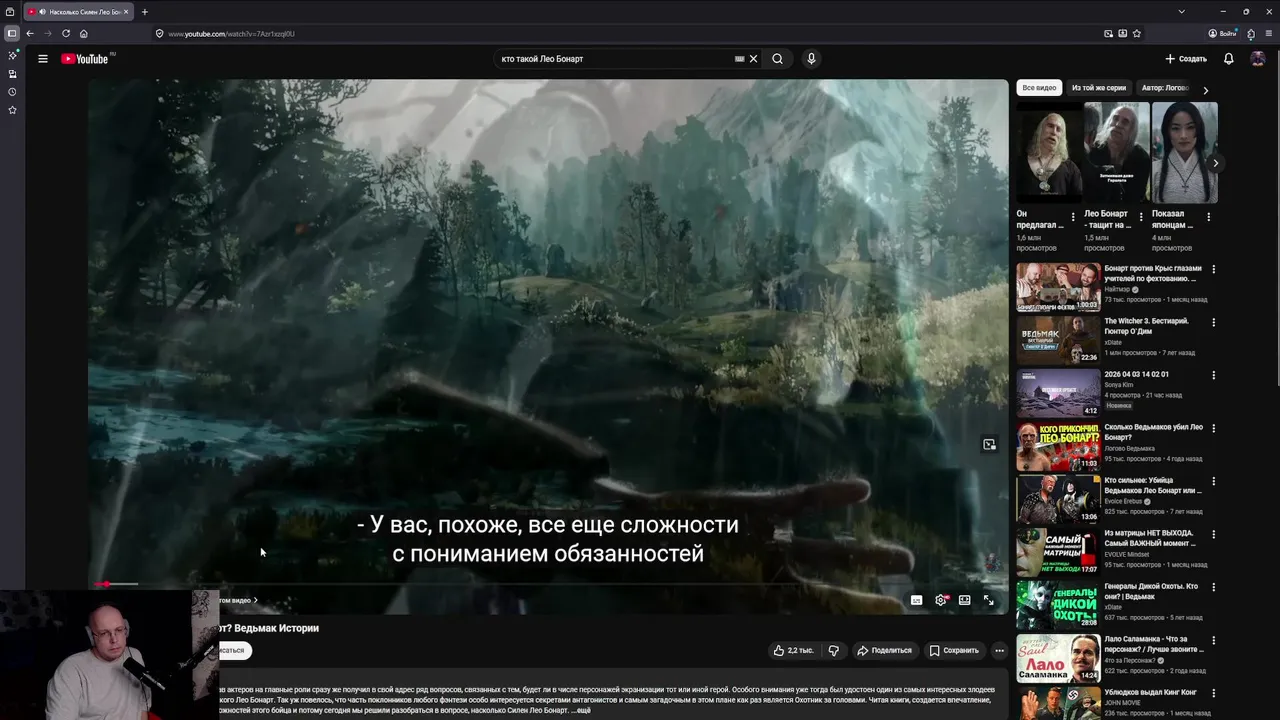Close the YouTube browser tab
1280x720 pixels.
tap(126, 12)
